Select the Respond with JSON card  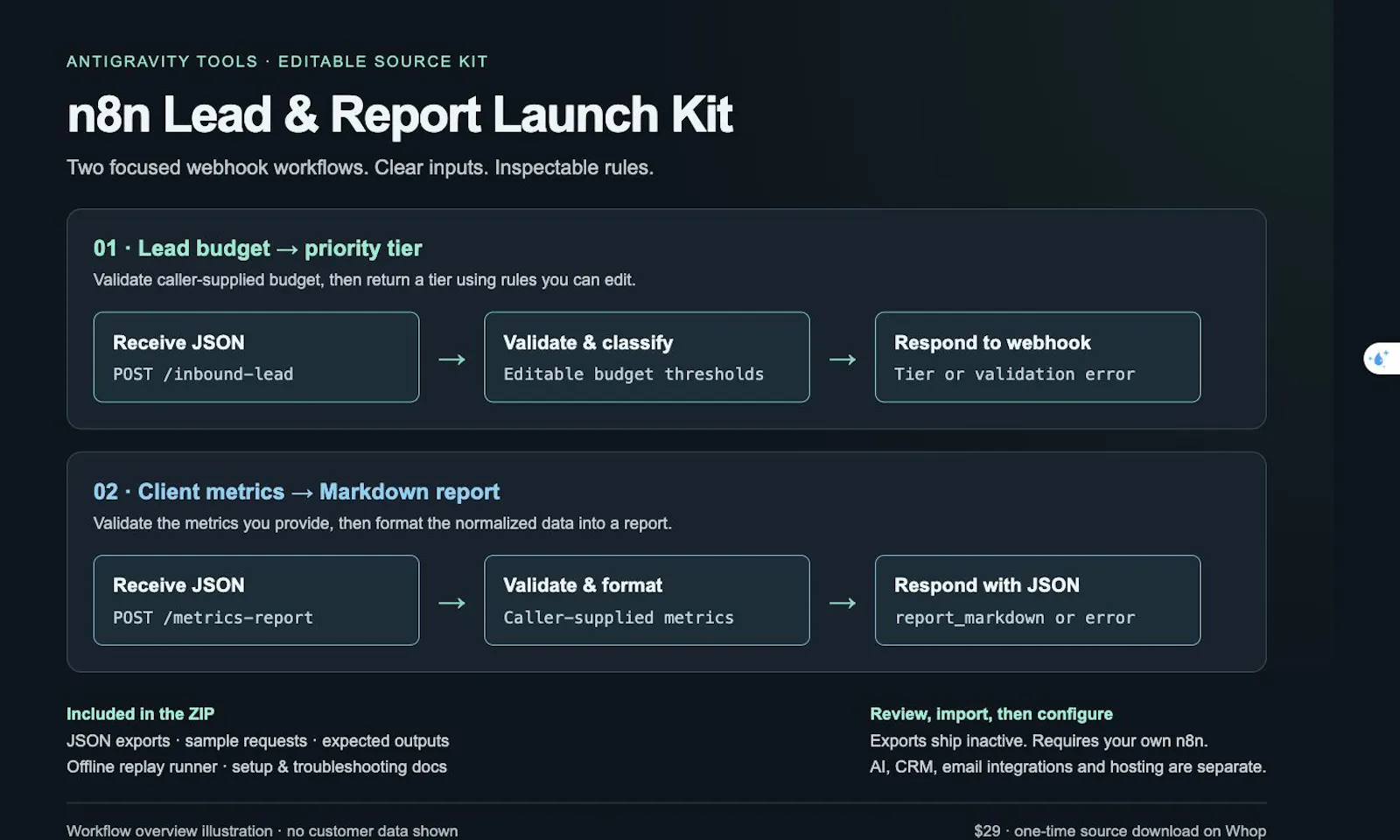1038,600
